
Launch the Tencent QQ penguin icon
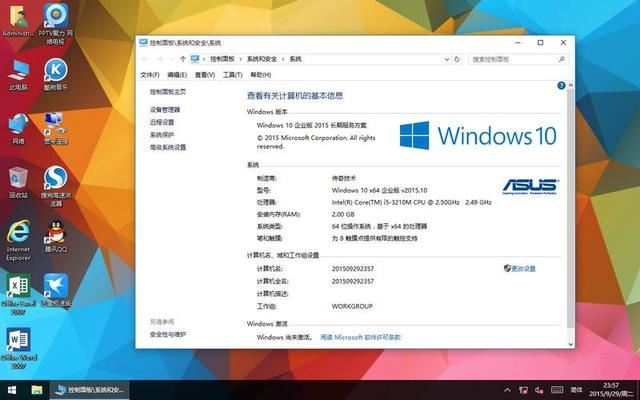click(55, 233)
